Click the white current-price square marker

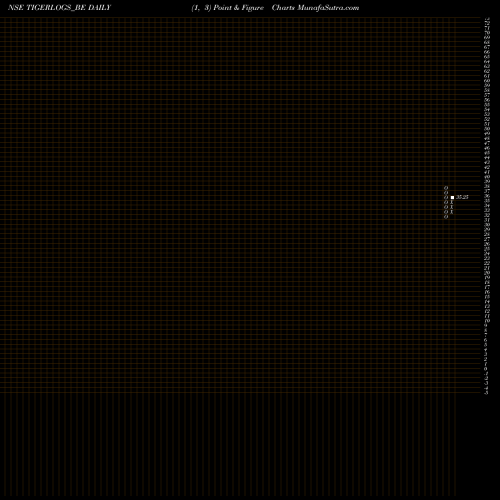point(452,198)
